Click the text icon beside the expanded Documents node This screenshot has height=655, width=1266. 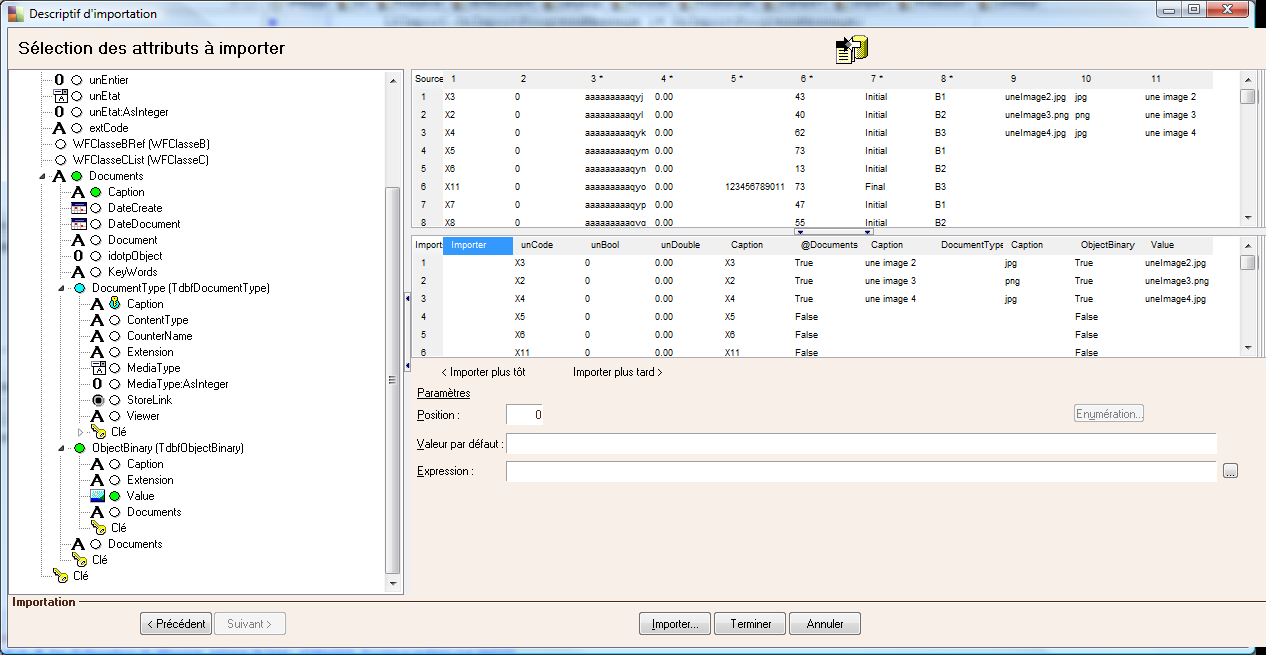[x=59, y=176]
